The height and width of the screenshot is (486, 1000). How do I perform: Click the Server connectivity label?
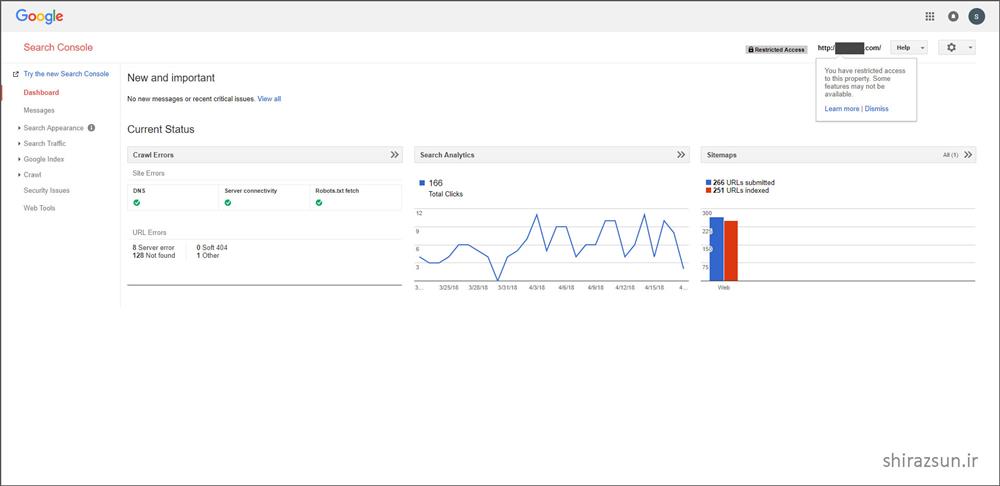251,191
